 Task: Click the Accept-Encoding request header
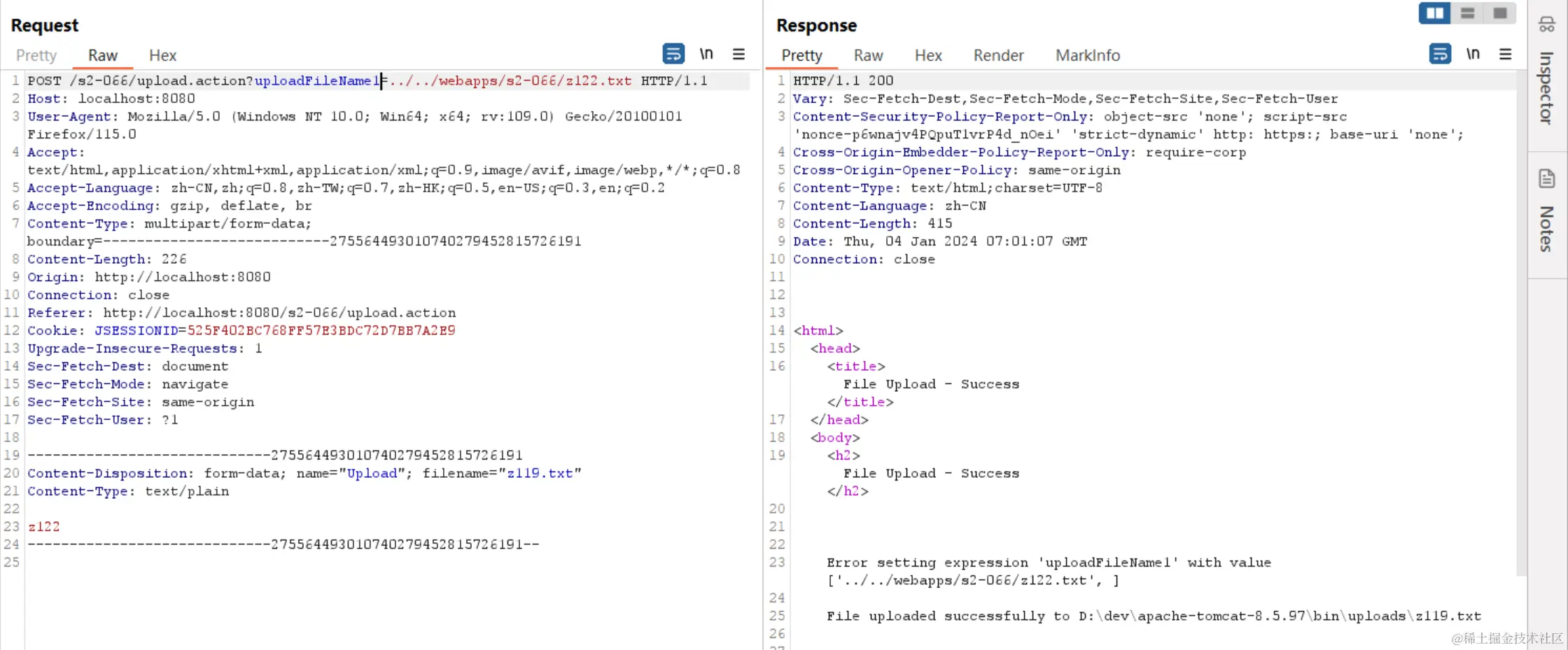[x=169, y=206]
